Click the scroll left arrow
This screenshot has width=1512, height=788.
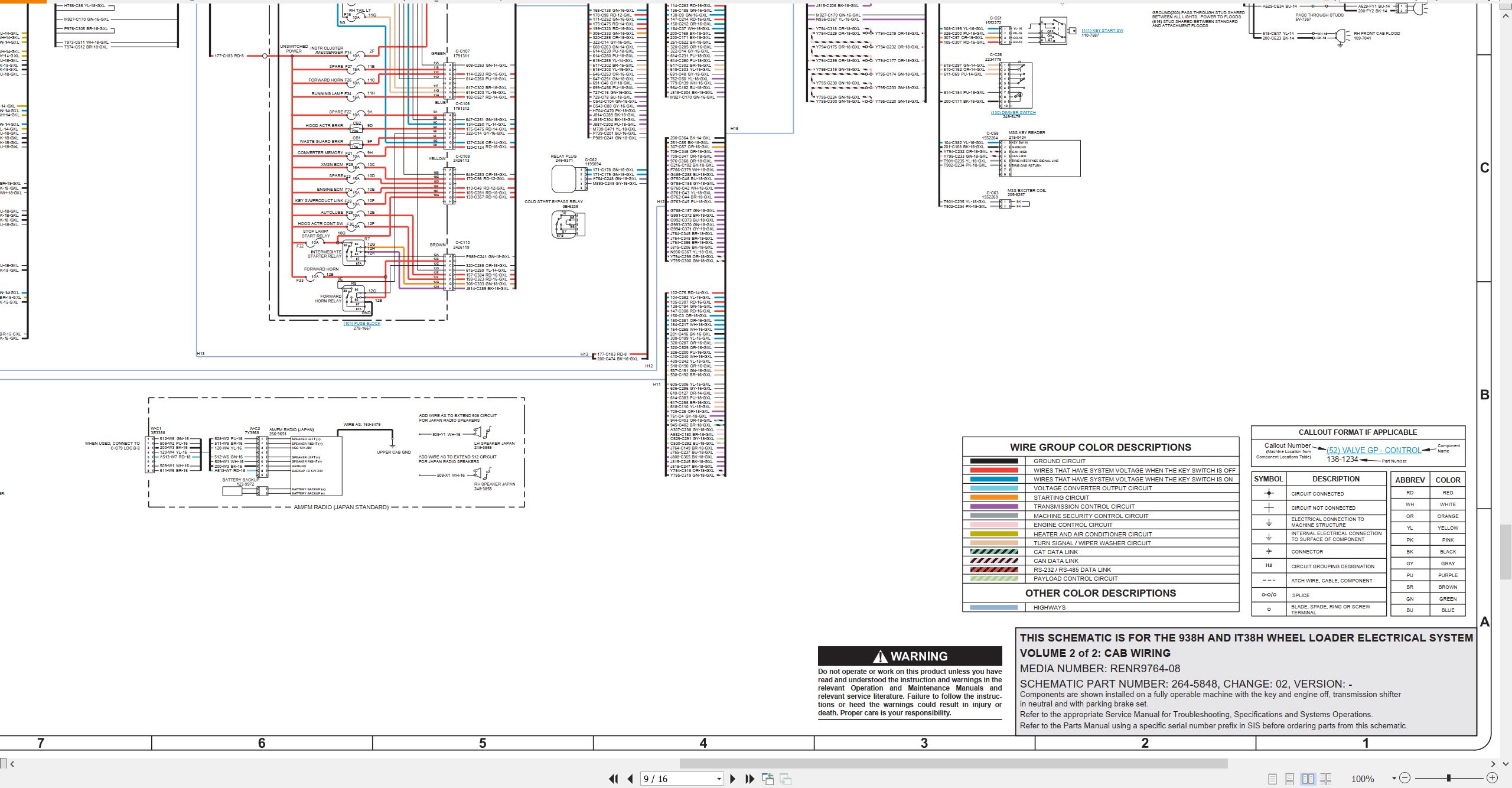(x=12, y=764)
